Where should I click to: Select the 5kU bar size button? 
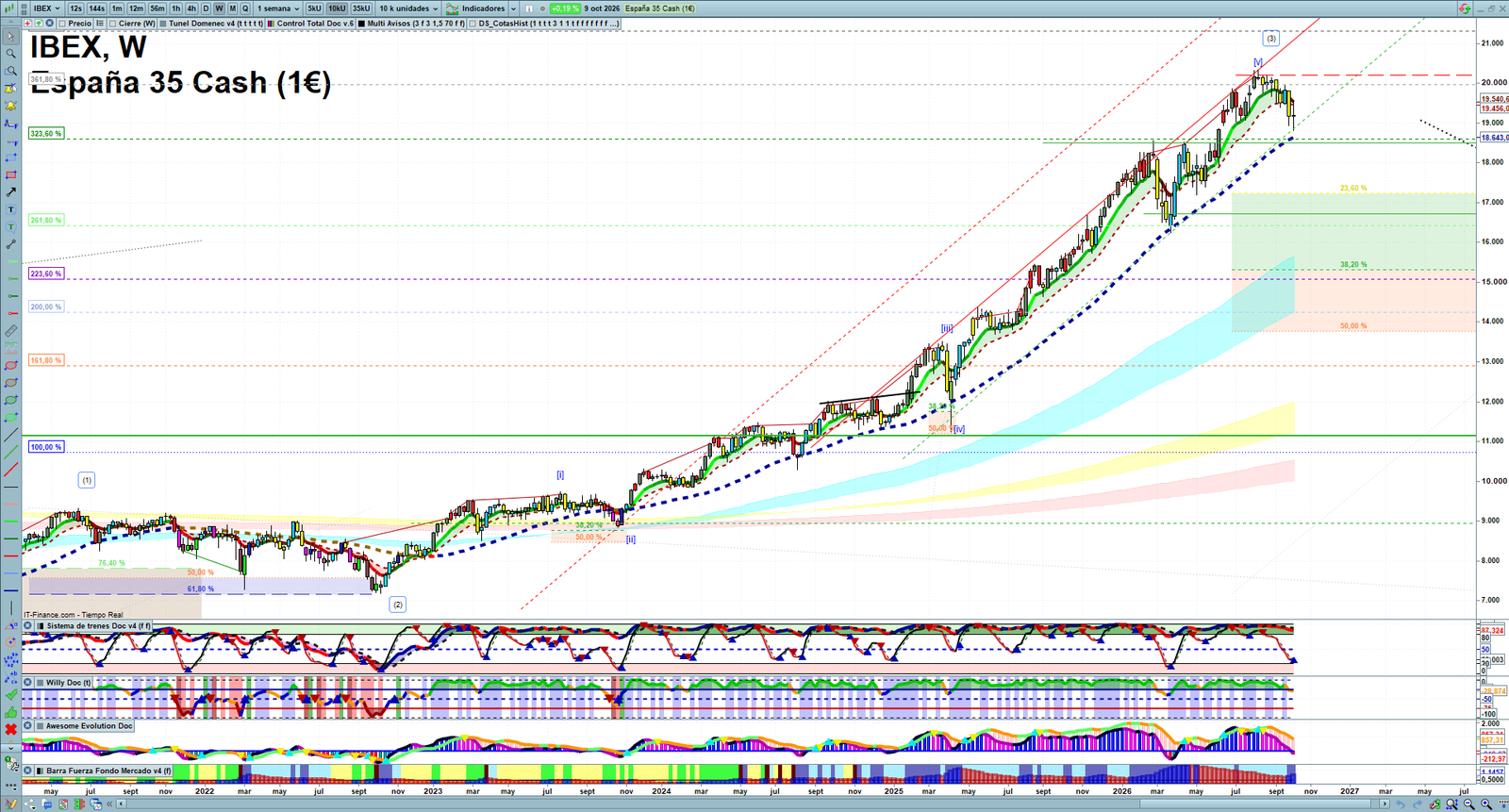[314, 8]
